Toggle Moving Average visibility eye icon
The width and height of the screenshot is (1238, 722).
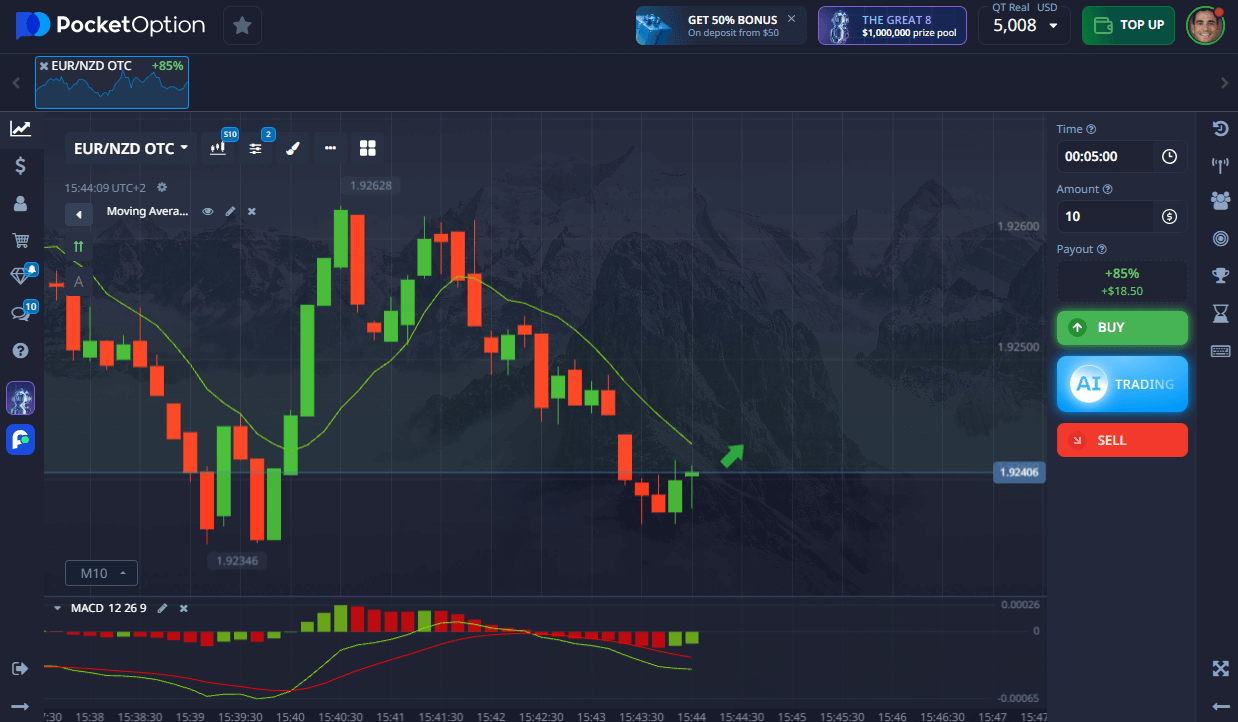tap(208, 212)
